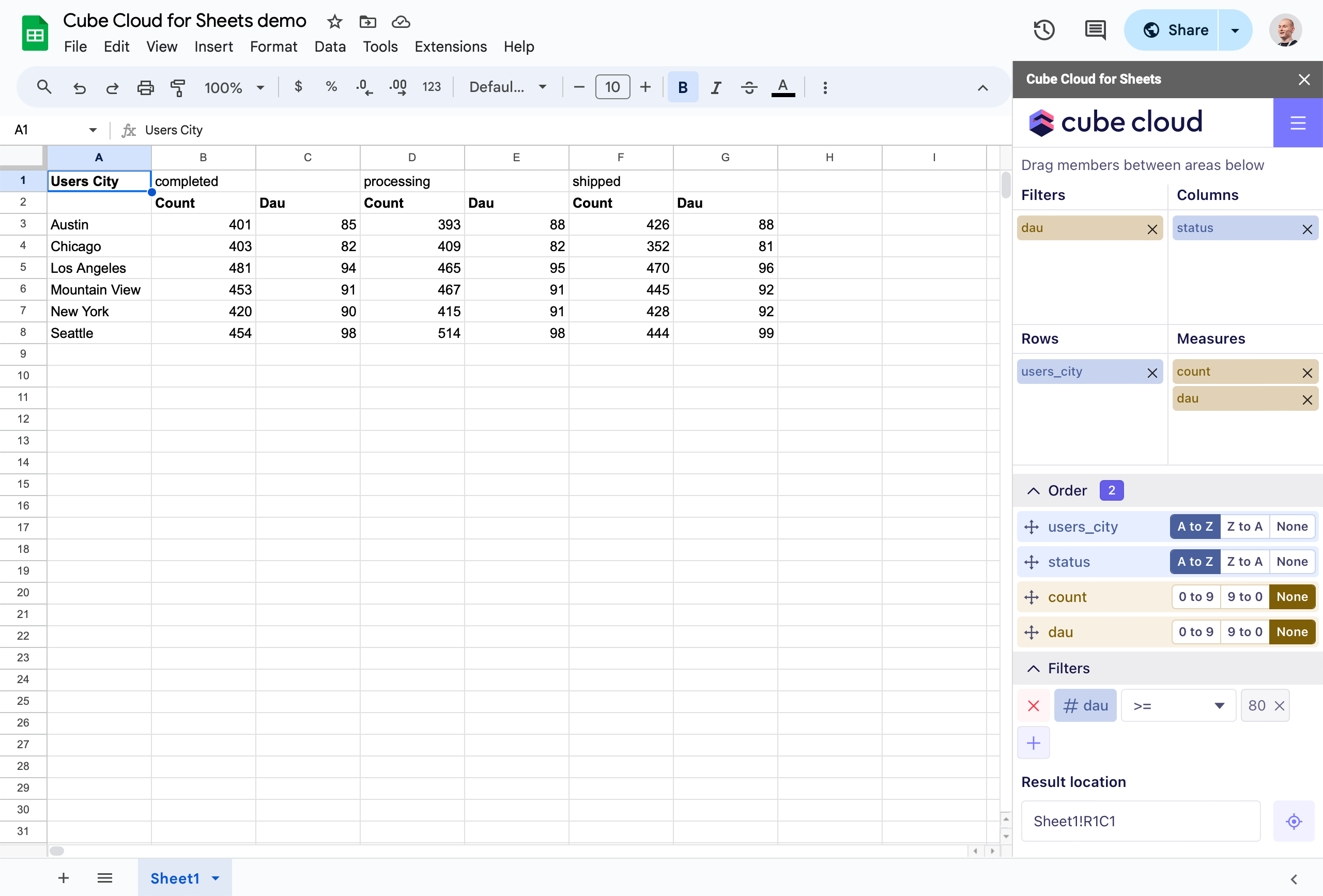Add a new filter with plus icon
The image size is (1323, 896).
(1033, 743)
